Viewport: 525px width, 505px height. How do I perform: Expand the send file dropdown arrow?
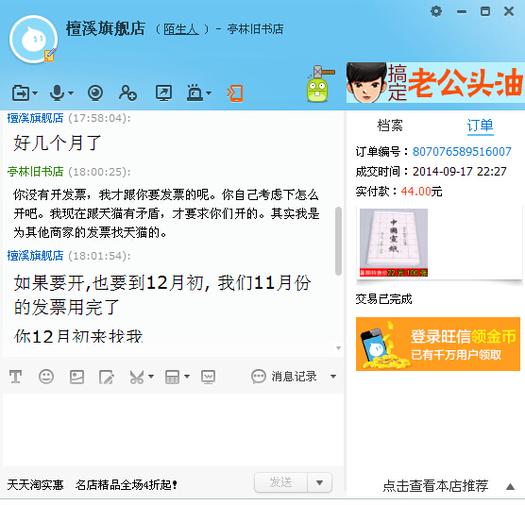tap(35, 93)
